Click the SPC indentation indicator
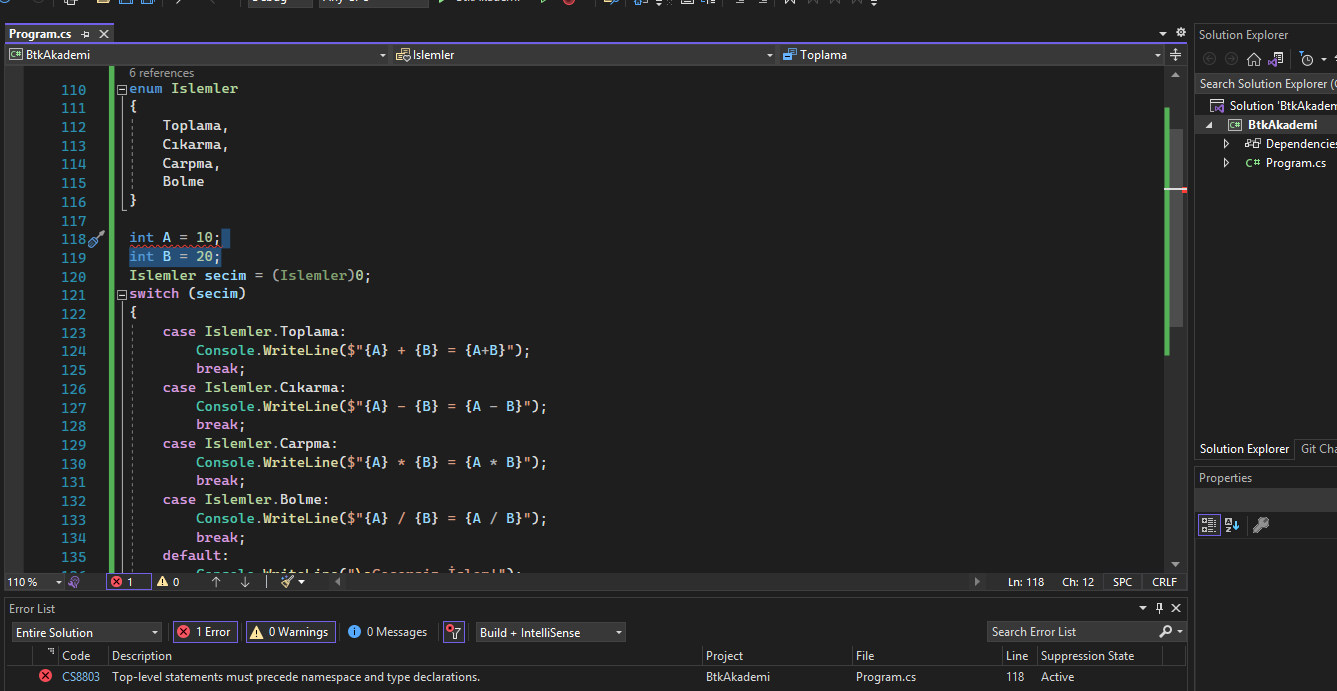The image size is (1337, 691). (x=1122, y=582)
